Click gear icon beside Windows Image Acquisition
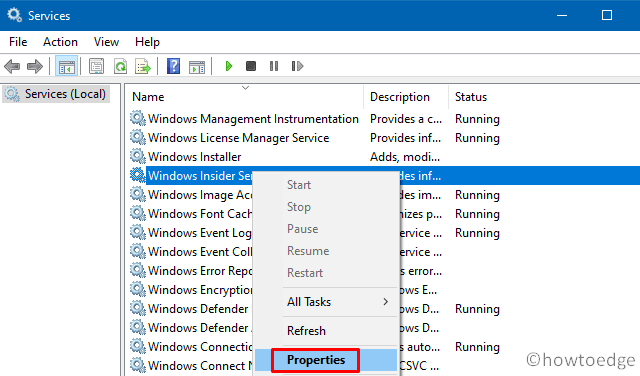640x376 pixels. pyautogui.click(x=138, y=194)
